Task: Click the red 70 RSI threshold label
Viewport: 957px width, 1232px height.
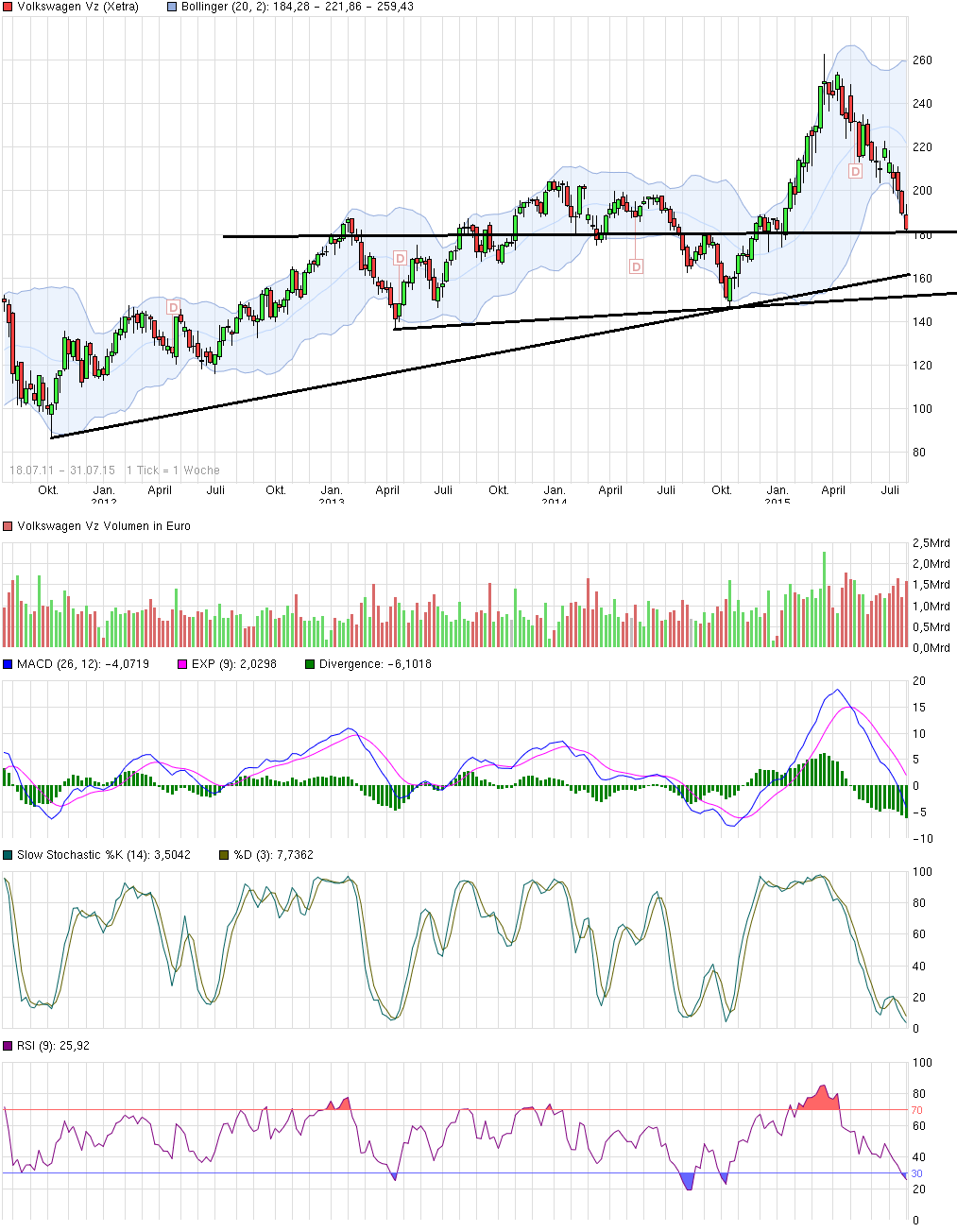Action: point(917,1111)
